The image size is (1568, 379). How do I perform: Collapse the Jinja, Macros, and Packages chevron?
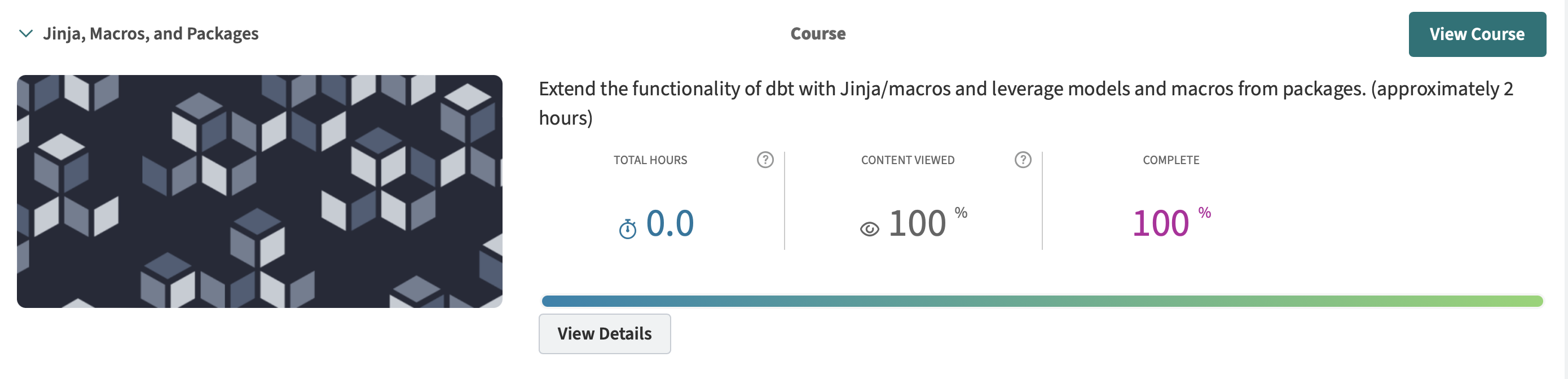(x=25, y=33)
